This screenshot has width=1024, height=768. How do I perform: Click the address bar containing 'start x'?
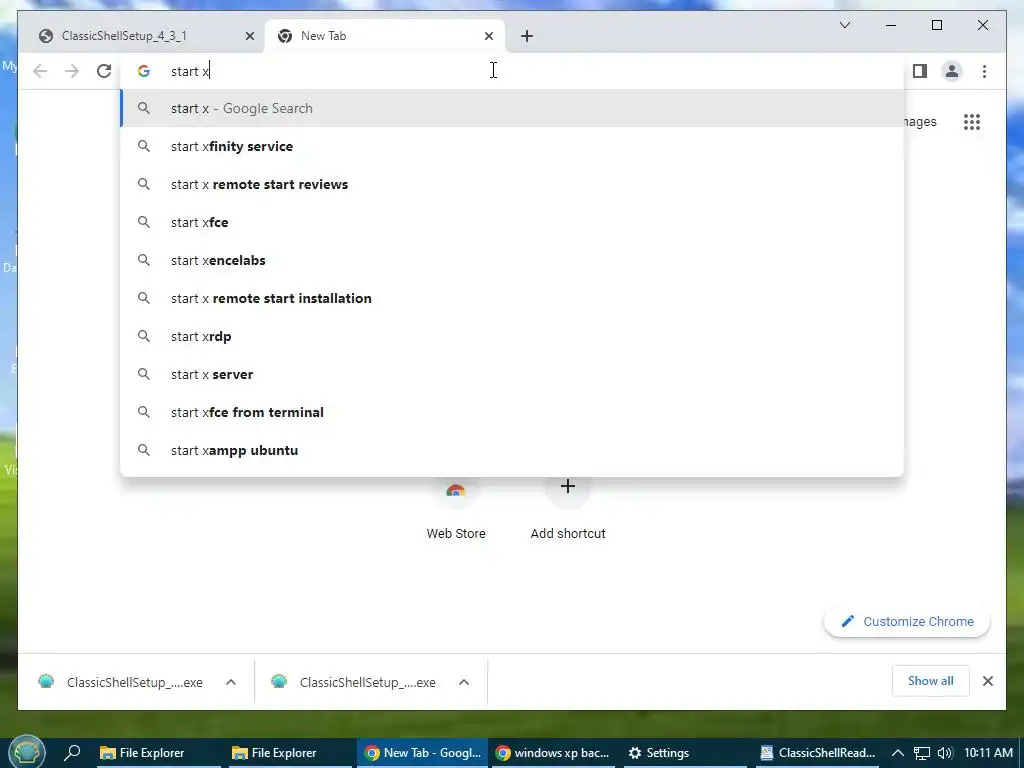pyautogui.click(x=511, y=71)
